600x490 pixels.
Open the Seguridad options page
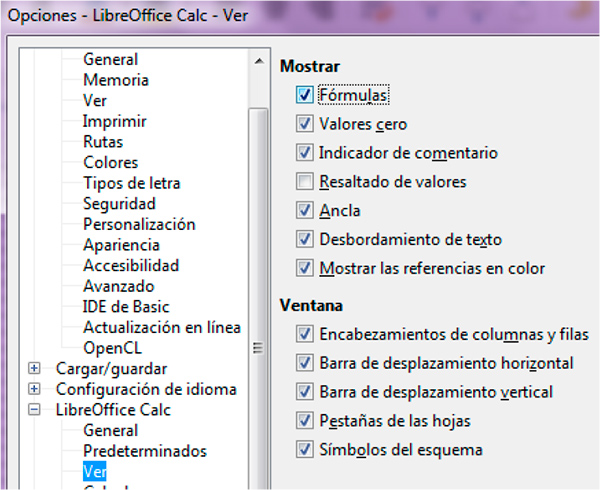coord(119,204)
